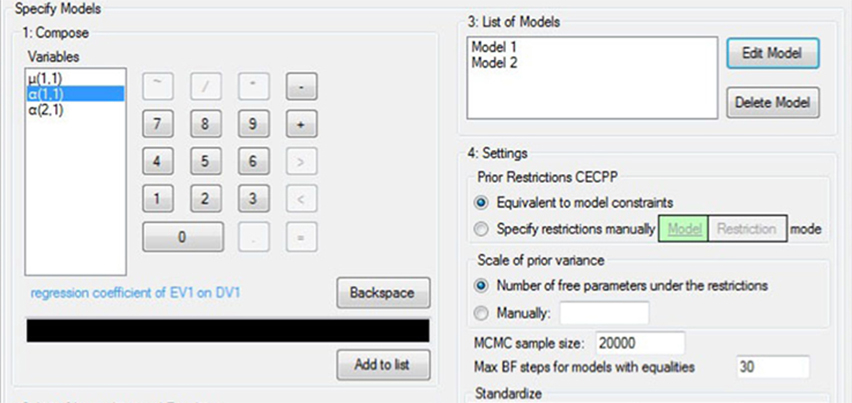Click the MCMC sample size field

point(640,343)
